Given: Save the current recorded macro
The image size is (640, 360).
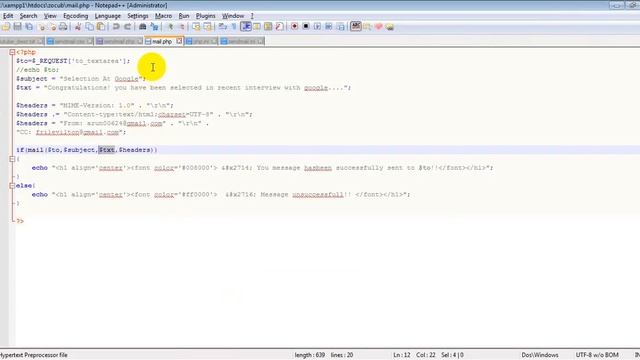Looking at the screenshot, I should (340, 27).
